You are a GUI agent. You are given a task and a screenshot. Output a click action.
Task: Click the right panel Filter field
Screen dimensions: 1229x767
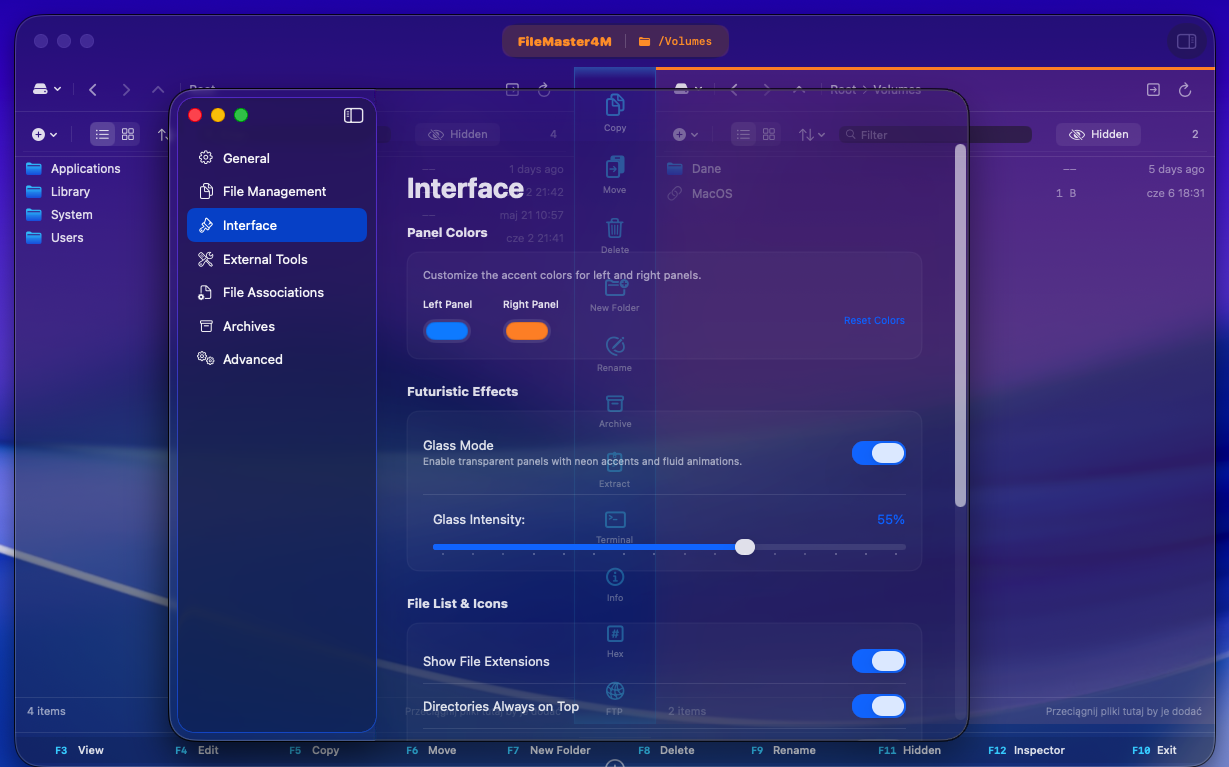point(936,134)
